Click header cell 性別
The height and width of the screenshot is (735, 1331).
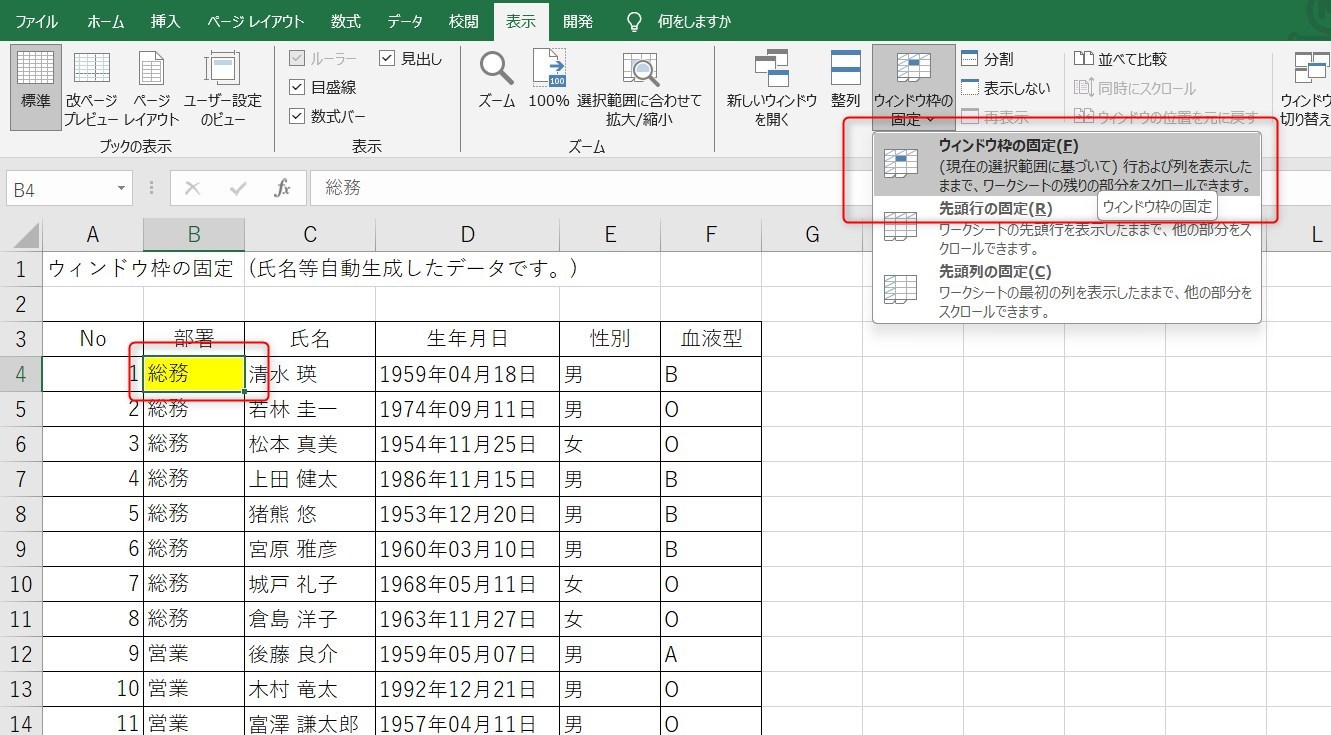pyautogui.click(x=610, y=339)
